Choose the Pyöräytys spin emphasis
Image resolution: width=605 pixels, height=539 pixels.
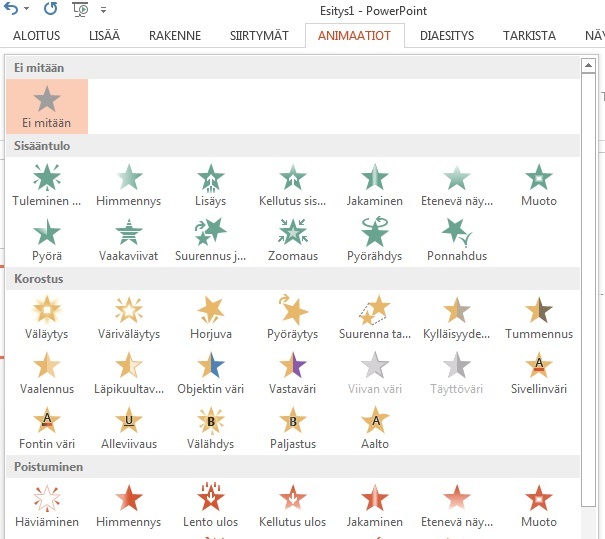click(292, 317)
